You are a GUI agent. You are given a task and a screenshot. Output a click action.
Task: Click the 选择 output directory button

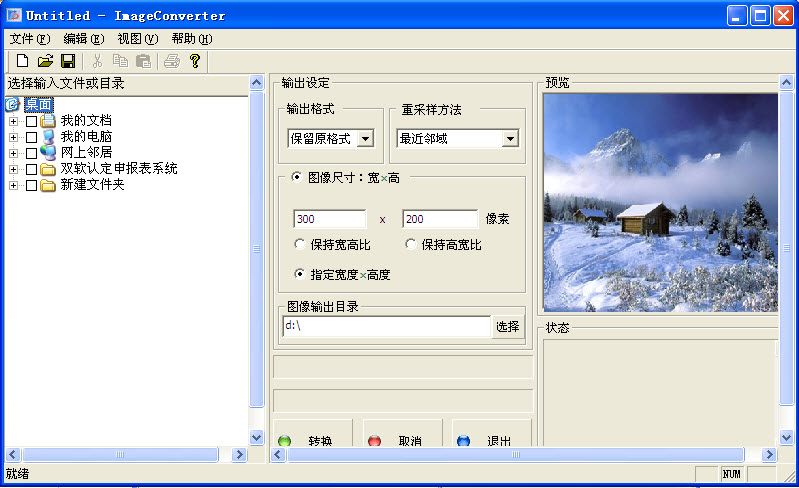coord(508,327)
